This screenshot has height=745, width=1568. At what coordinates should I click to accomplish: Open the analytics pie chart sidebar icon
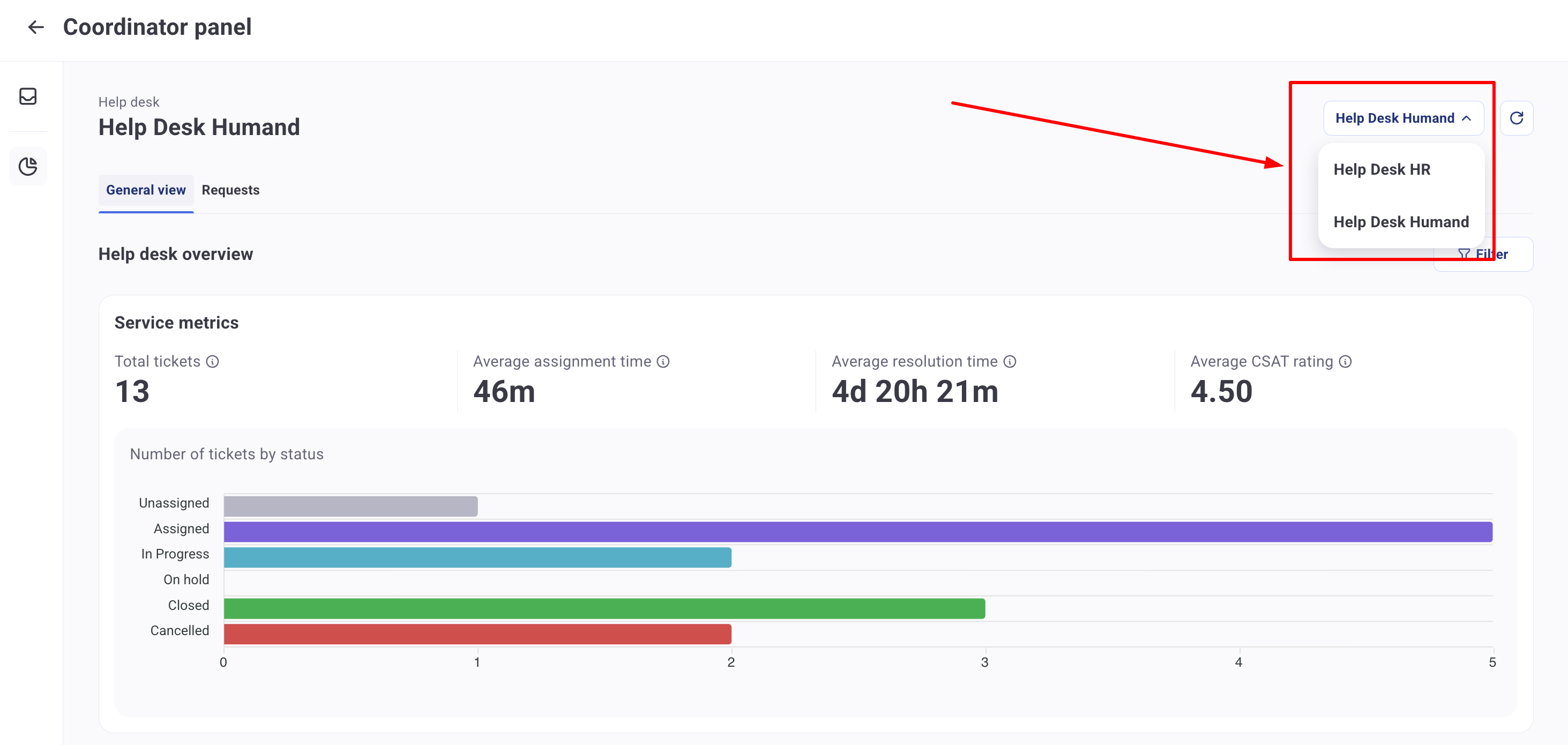[x=28, y=166]
